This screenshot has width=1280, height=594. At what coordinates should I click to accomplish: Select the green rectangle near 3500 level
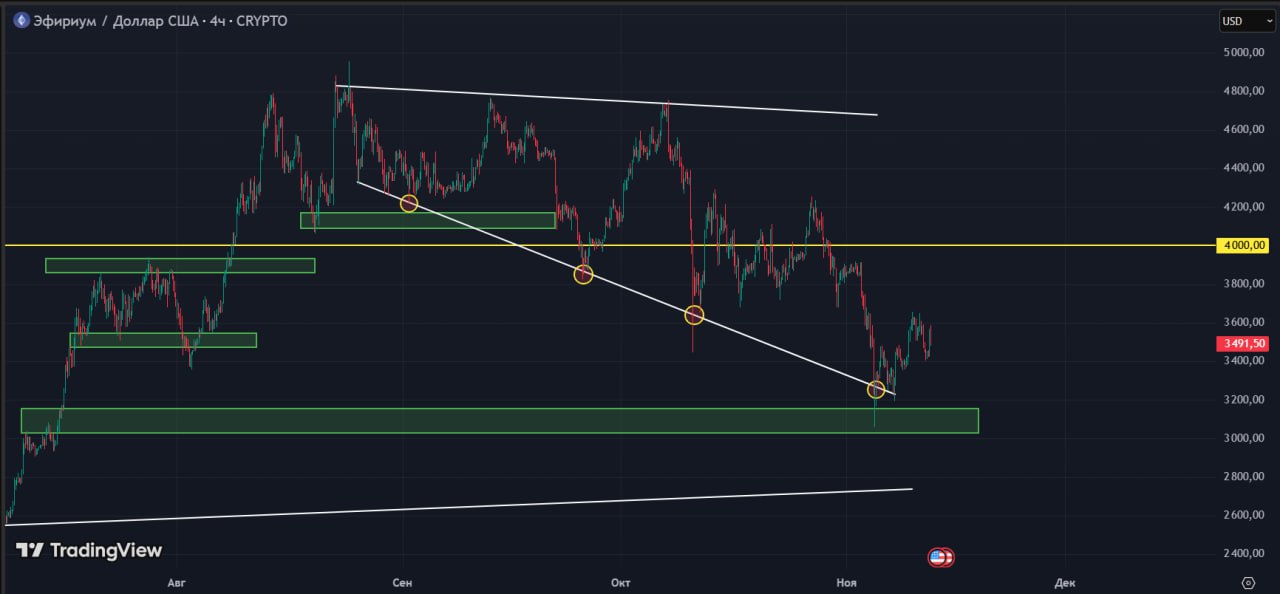163,340
